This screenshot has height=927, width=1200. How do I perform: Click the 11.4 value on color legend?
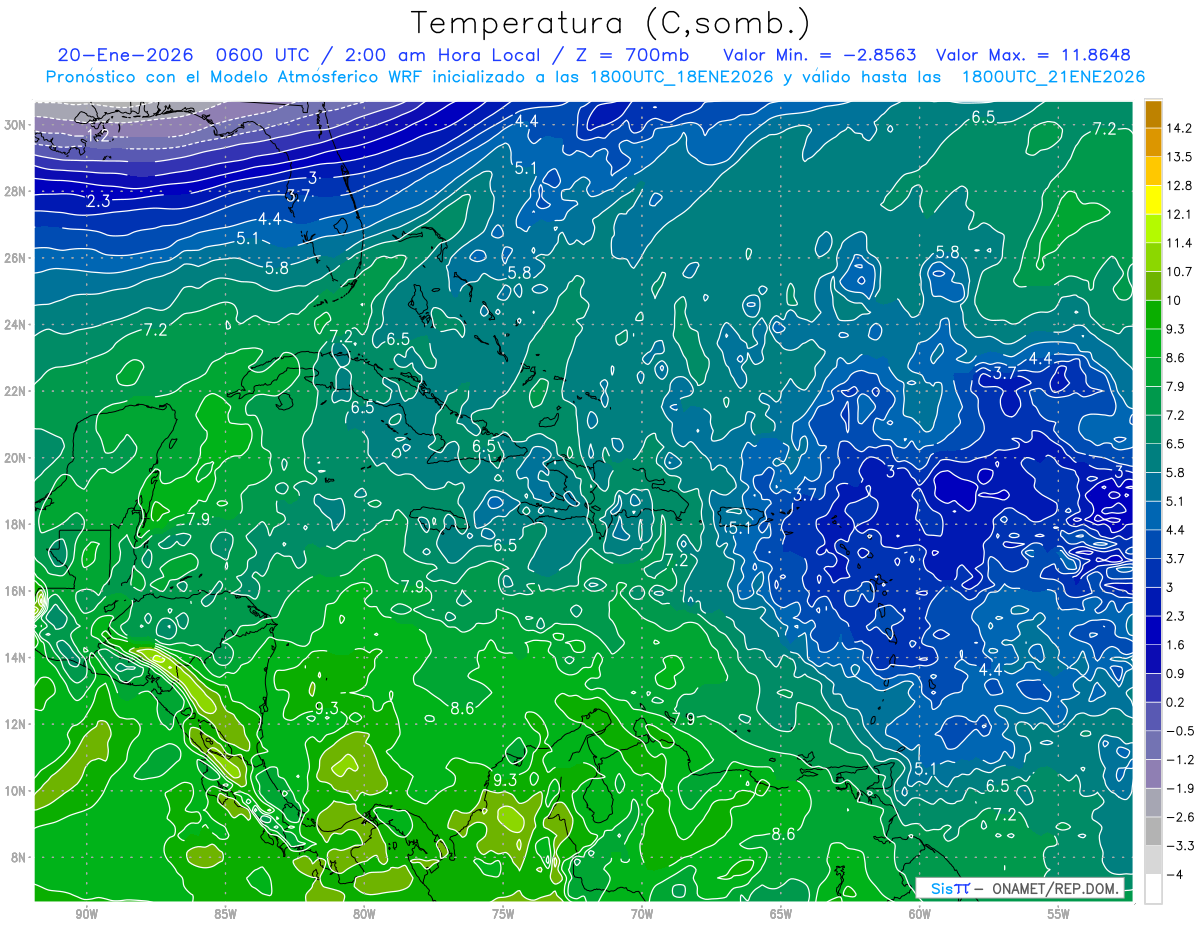[1180, 243]
